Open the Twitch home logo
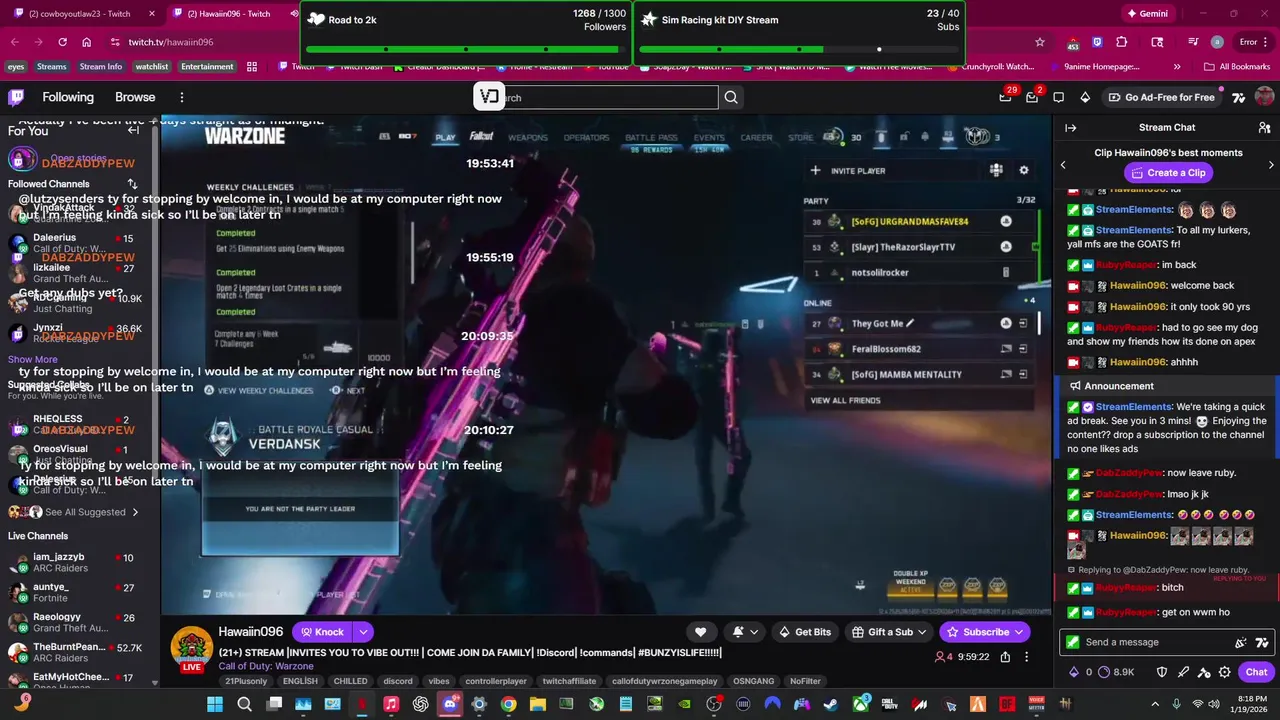The height and width of the screenshot is (720, 1280). click(16, 97)
